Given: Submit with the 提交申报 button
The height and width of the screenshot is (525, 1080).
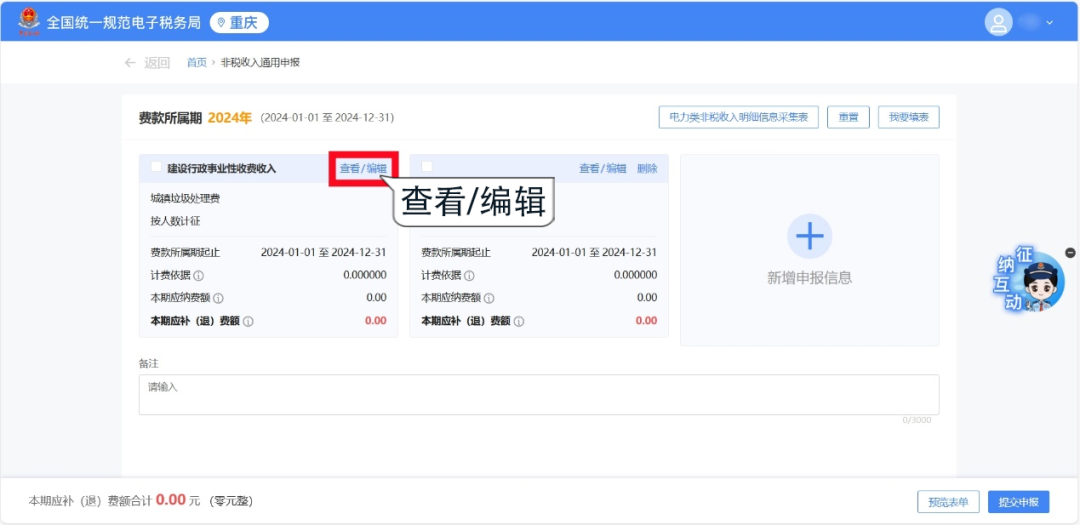Looking at the screenshot, I should pyautogui.click(x=1018, y=502).
